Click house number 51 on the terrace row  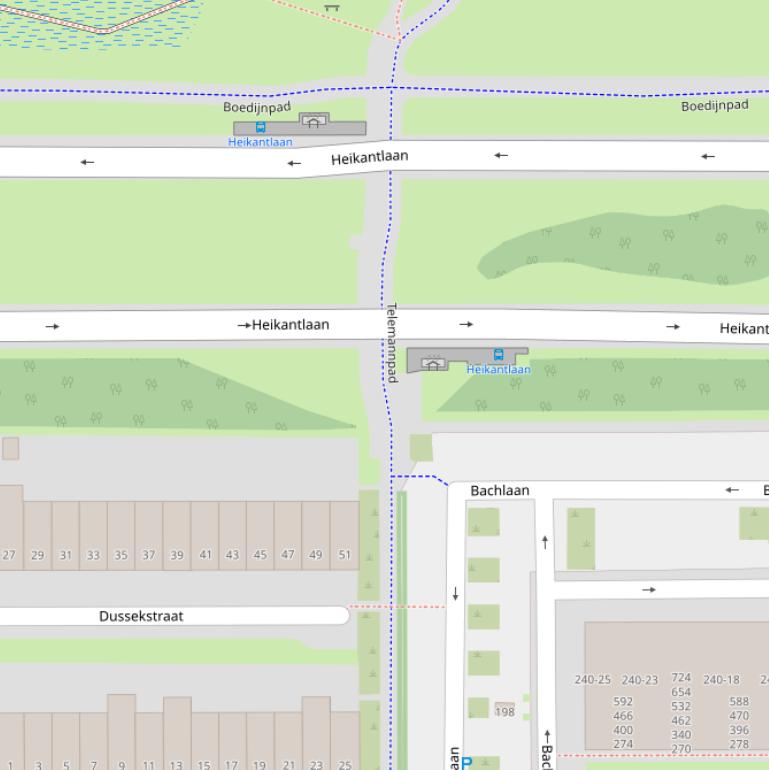[x=344, y=555]
